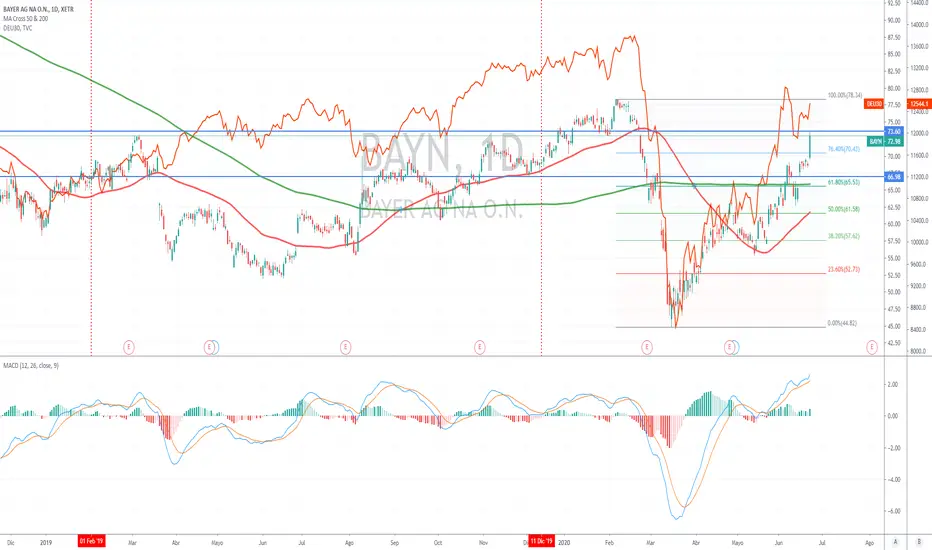Select the 61.80%(65.53) Fibonacci level label
This screenshot has width=932, height=550.
[x=843, y=183]
